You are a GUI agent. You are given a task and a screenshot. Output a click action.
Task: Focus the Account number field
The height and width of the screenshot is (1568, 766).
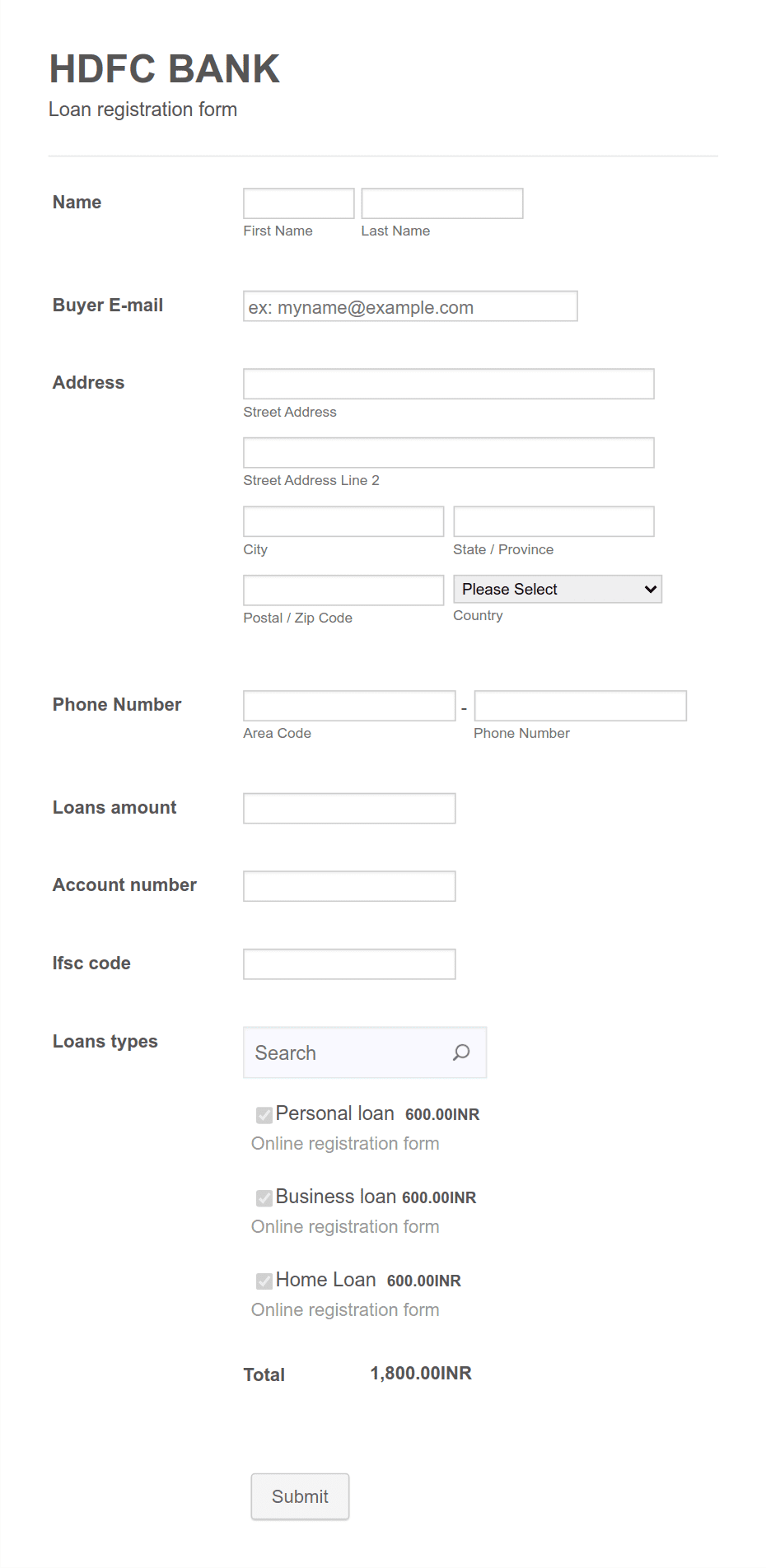[x=348, y=885]
